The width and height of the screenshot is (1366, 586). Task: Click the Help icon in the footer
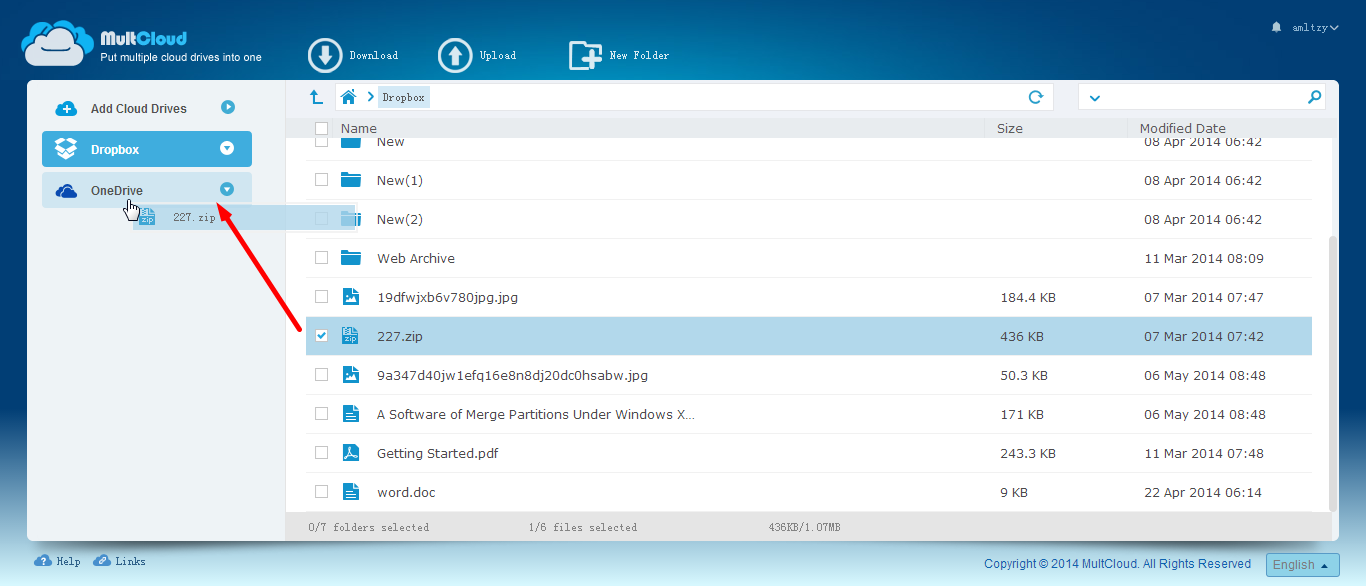43,561
